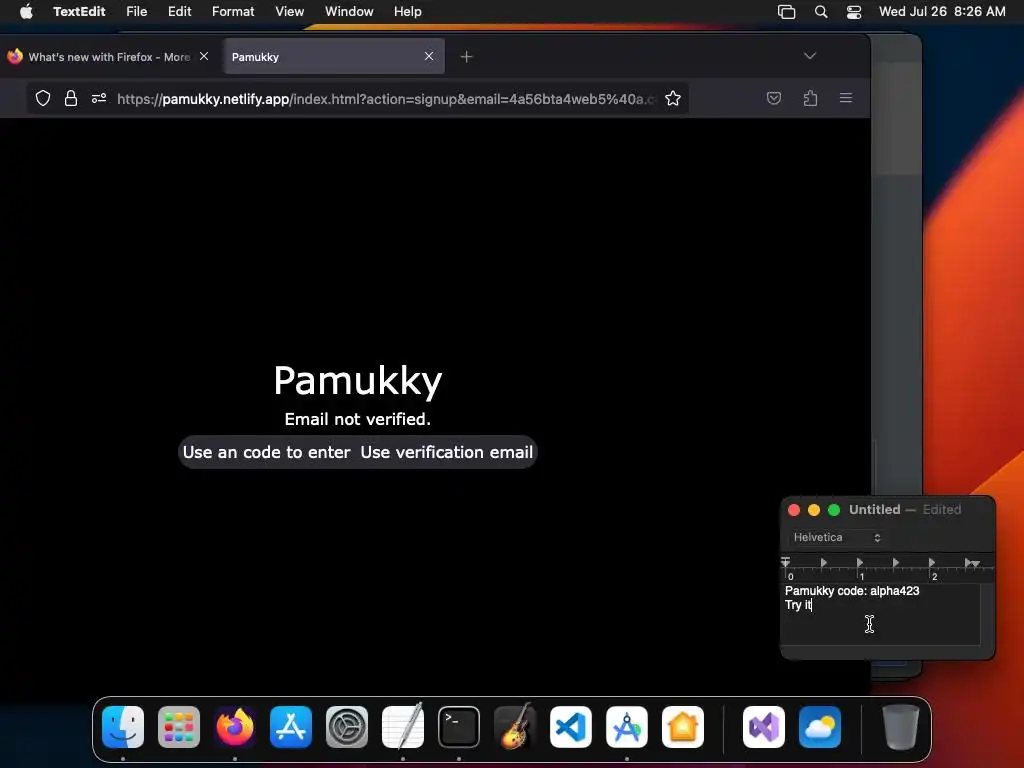
Task: Close the What's new with Firefox tab
Action: [204, 56]
